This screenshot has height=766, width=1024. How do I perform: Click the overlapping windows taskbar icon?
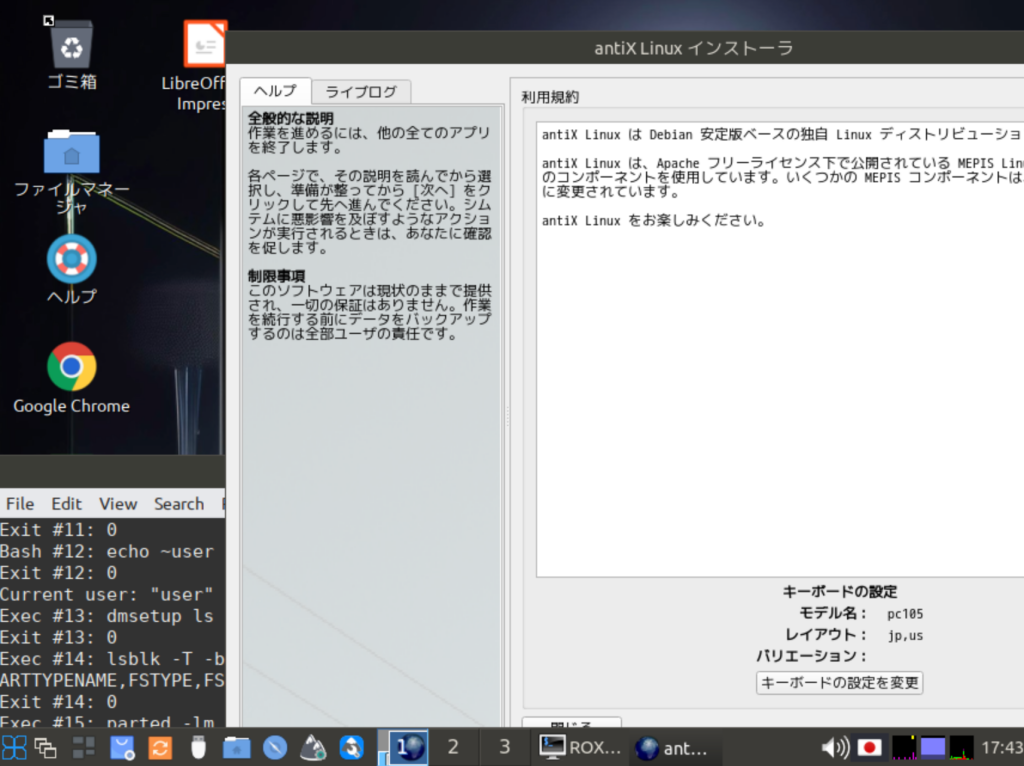tap(45, 748)
